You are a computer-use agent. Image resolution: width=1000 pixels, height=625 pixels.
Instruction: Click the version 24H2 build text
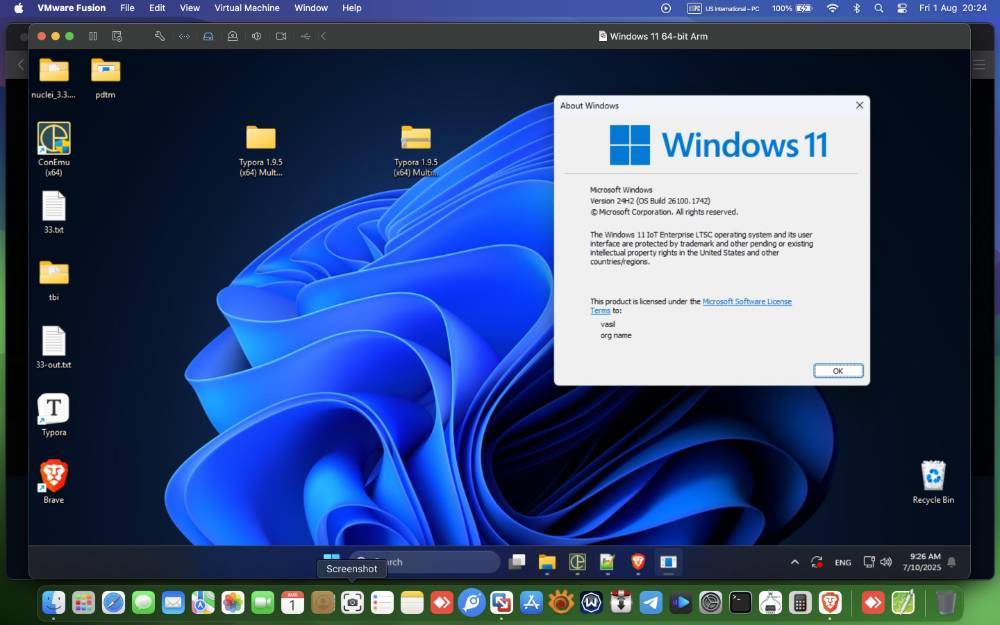coord(650,200)
